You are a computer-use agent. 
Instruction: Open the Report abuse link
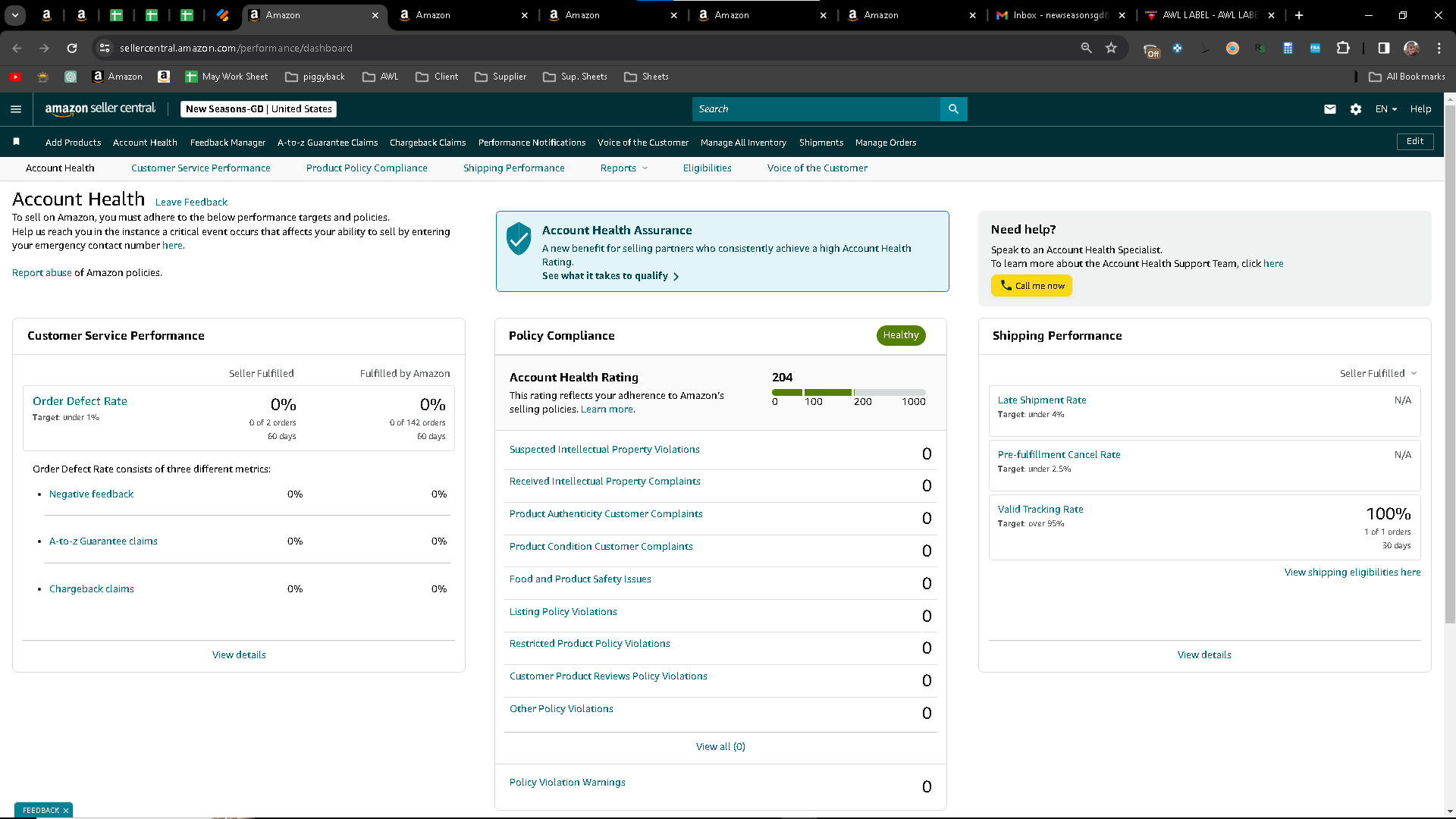click(x=42, y=273)
